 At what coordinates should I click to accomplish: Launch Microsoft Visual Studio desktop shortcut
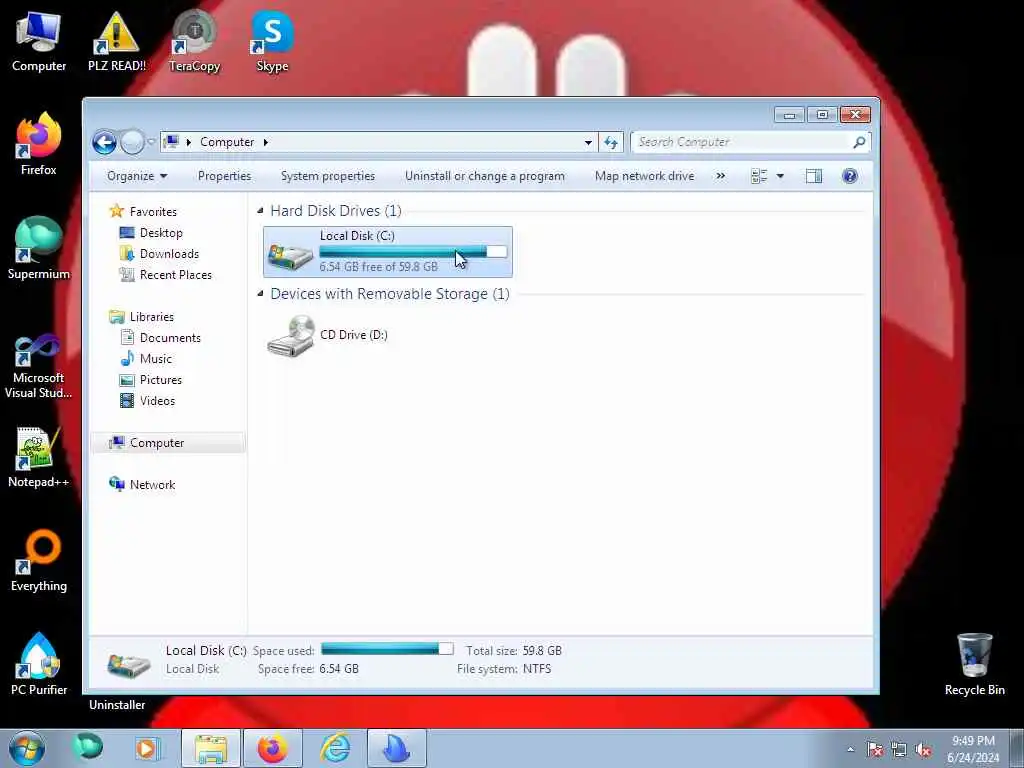(x=39, y=367)
